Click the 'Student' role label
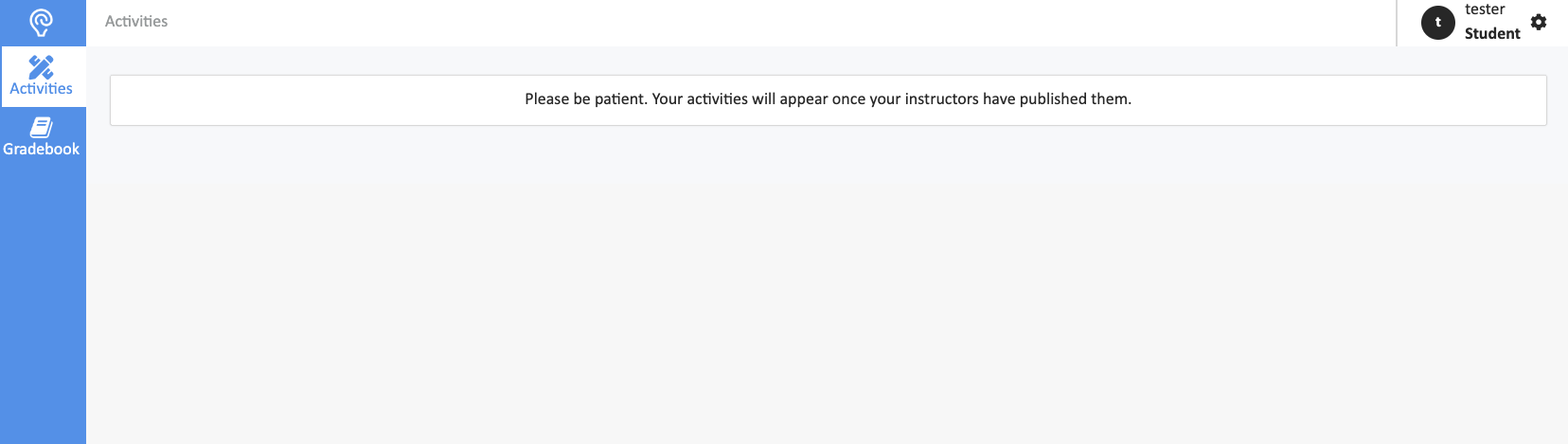This screenshot has width=1568, height=444. [1492, 33]
